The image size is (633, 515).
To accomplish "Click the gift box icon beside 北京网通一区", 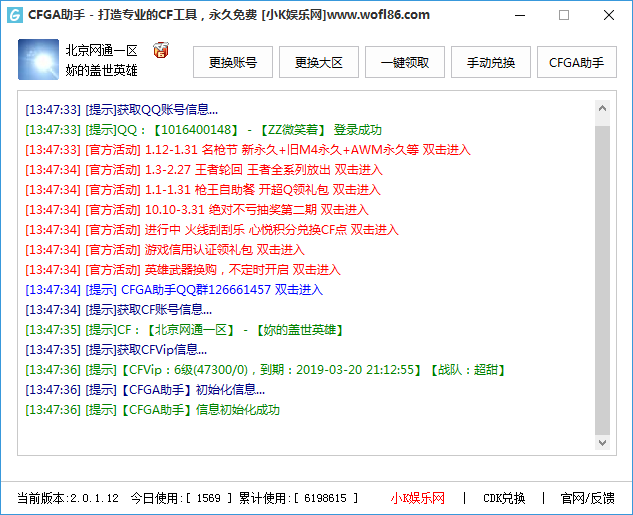I will point(161,50).
